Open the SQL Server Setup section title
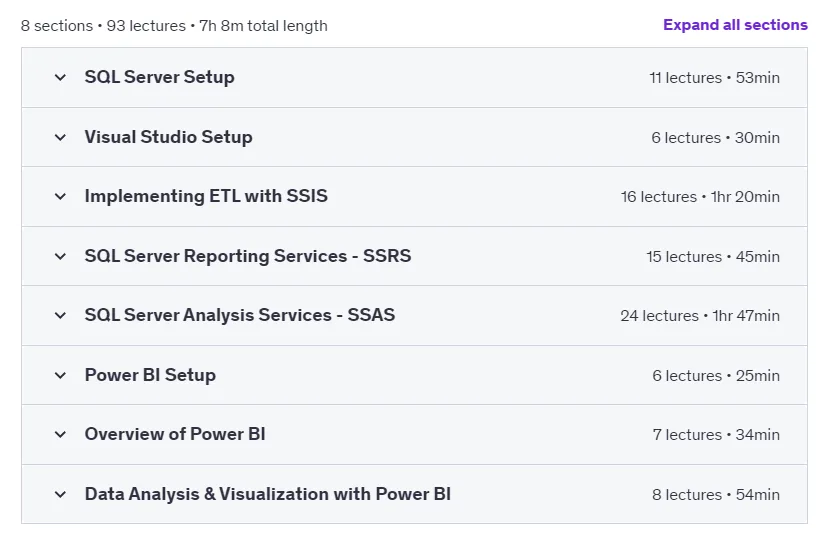The image size is (835, 535). (159, 77)
